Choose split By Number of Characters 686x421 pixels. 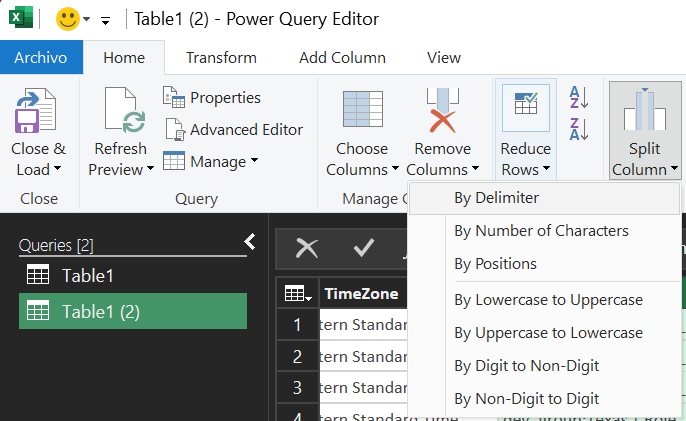[x=544, y=231]
